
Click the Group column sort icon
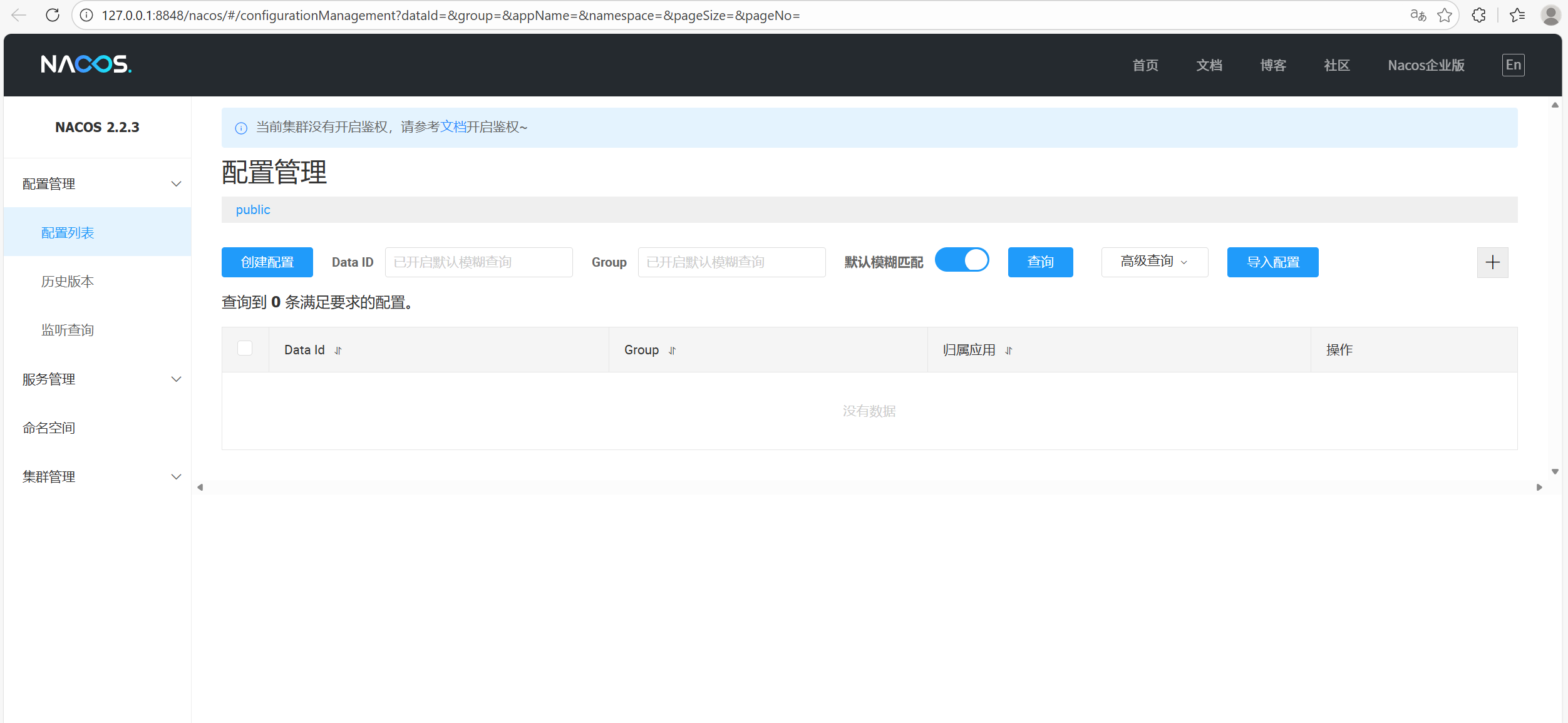(672, 351)
